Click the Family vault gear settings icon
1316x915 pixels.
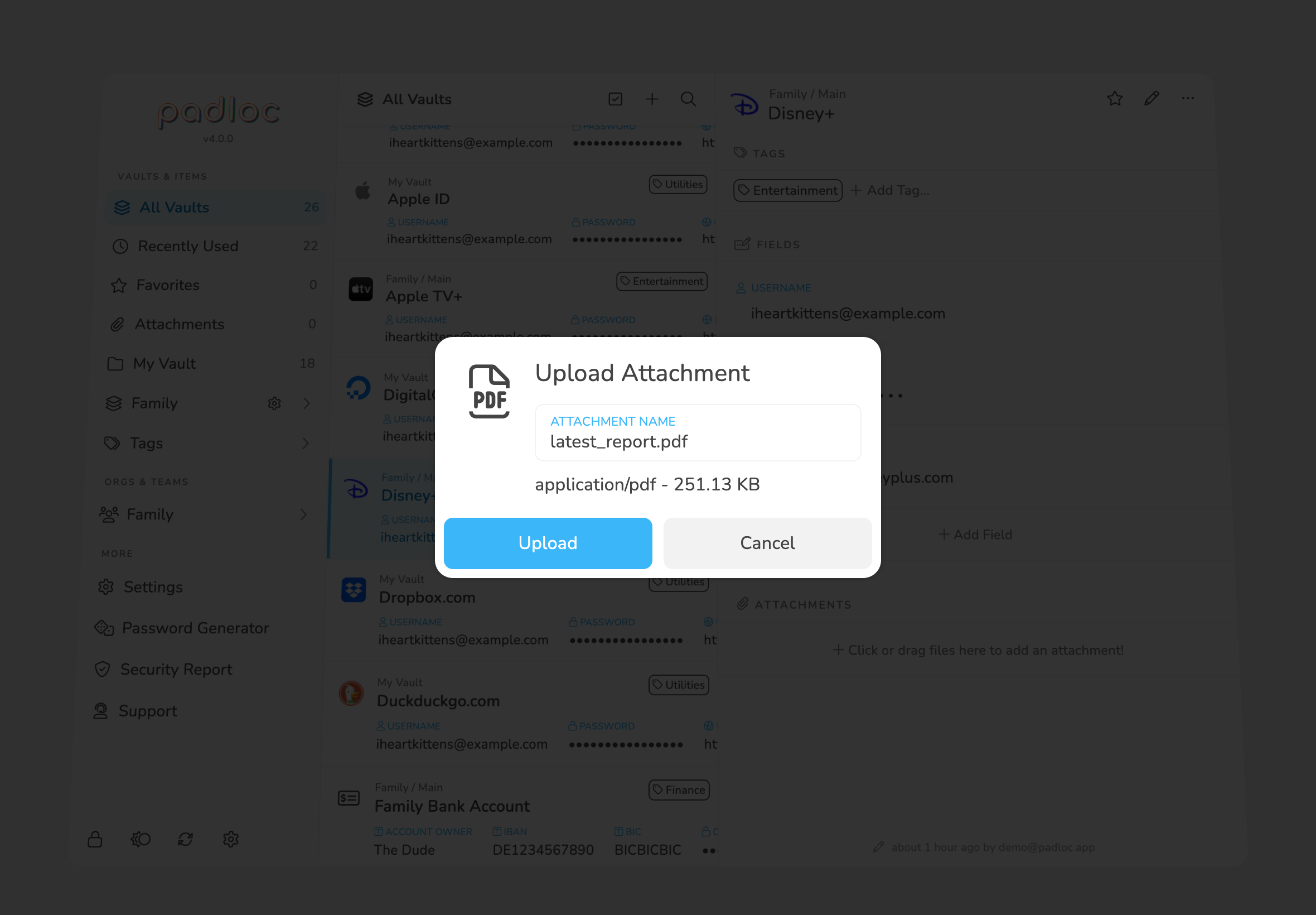[x=274, y=403]
